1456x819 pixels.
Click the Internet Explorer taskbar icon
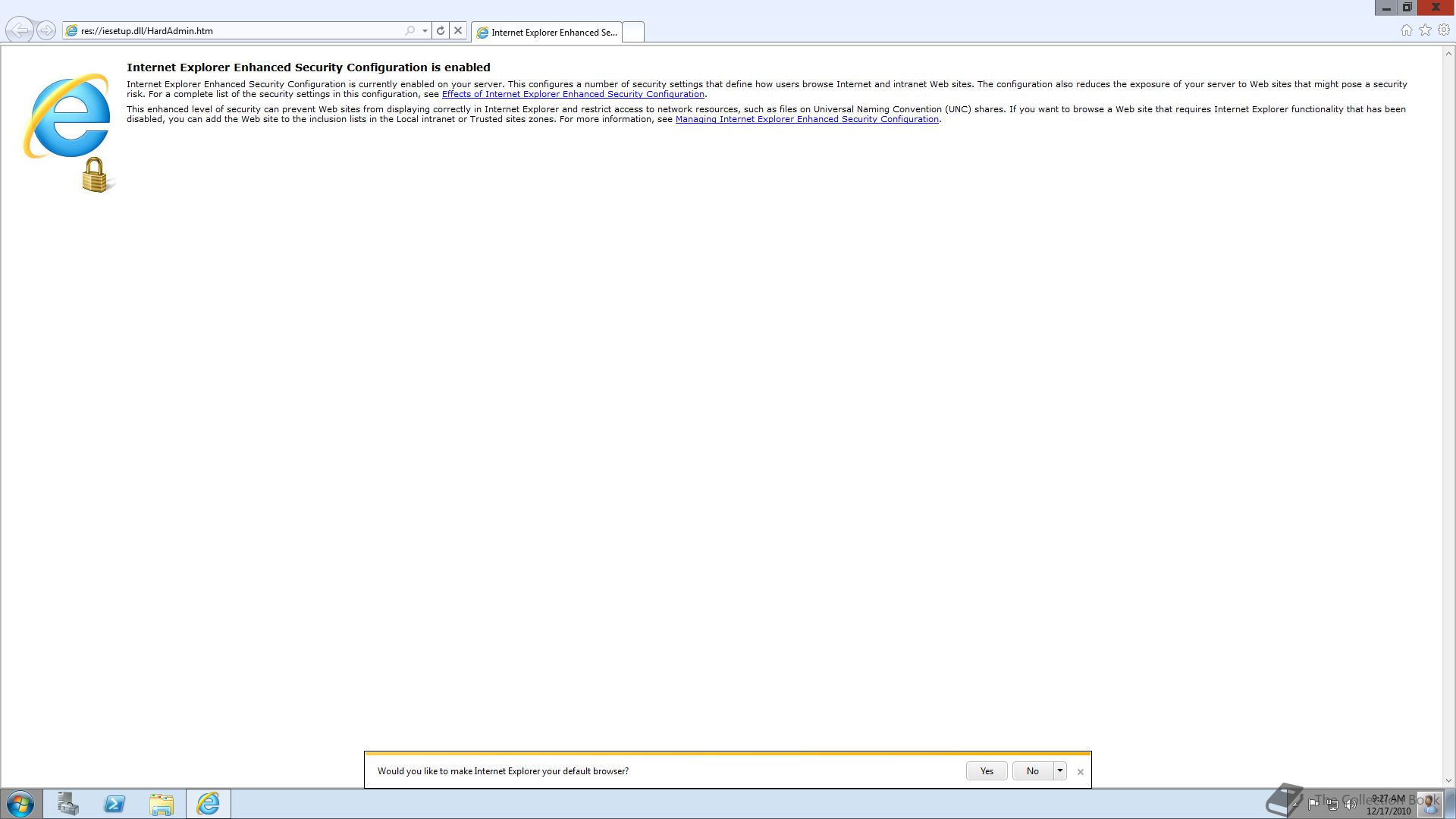[x=209, y=804]
